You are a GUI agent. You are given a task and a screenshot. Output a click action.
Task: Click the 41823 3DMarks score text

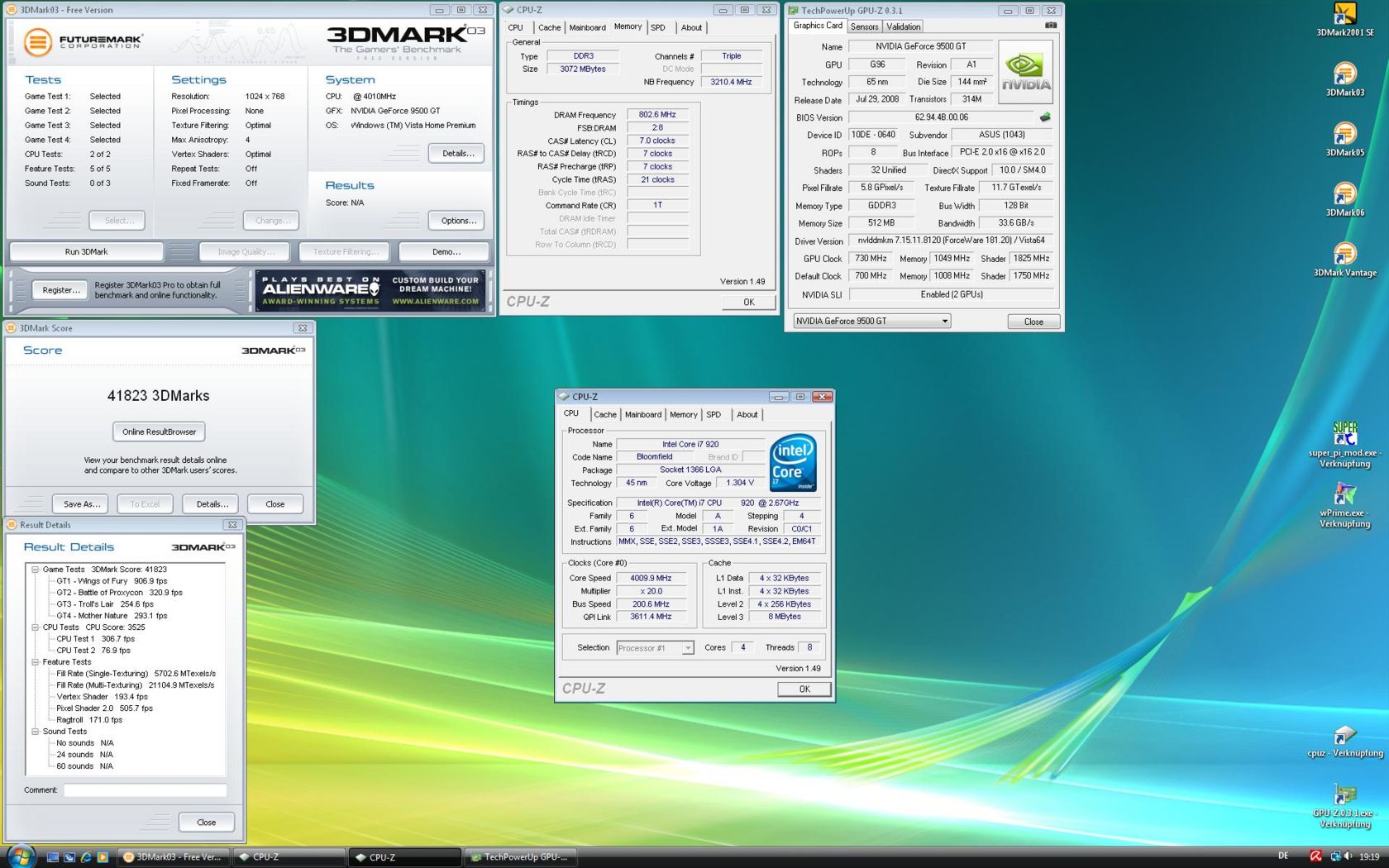click(x=159, y=396)
